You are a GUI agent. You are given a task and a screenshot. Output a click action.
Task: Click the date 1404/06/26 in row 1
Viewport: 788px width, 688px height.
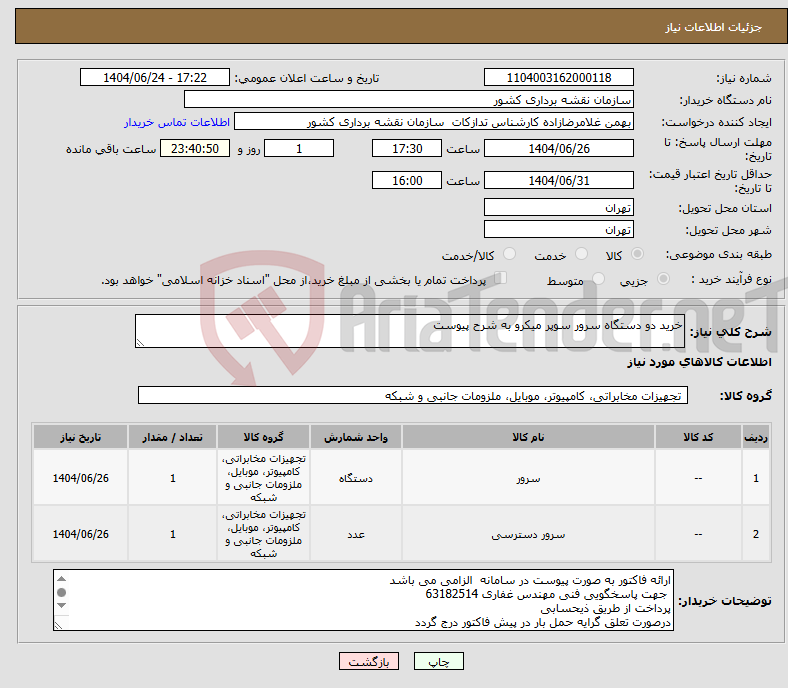[80, 478]
